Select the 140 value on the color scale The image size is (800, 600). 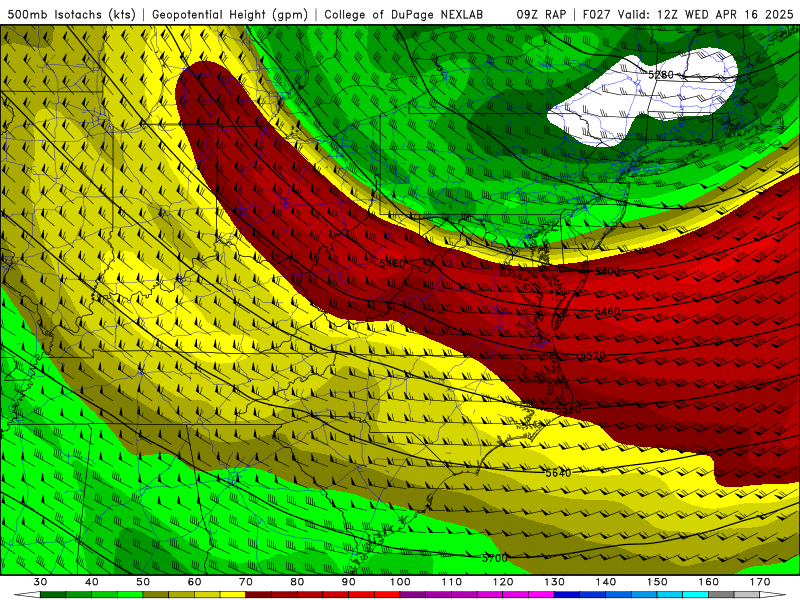[606, 582]
